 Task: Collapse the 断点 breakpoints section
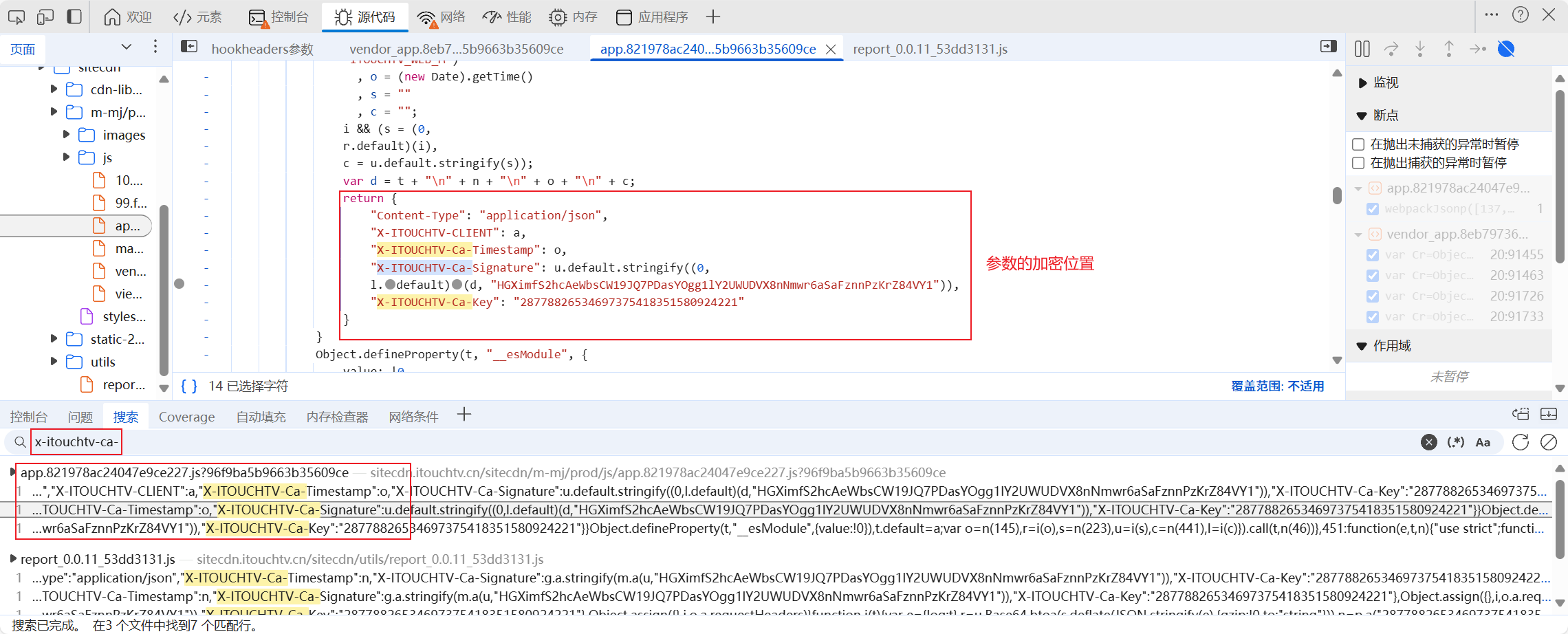(x=1362, y=116)
